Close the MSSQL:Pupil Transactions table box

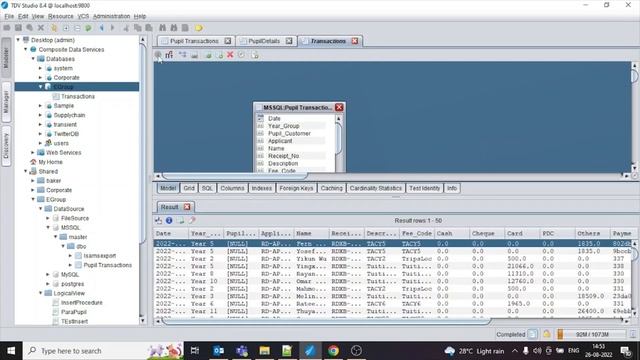point(339,107)
